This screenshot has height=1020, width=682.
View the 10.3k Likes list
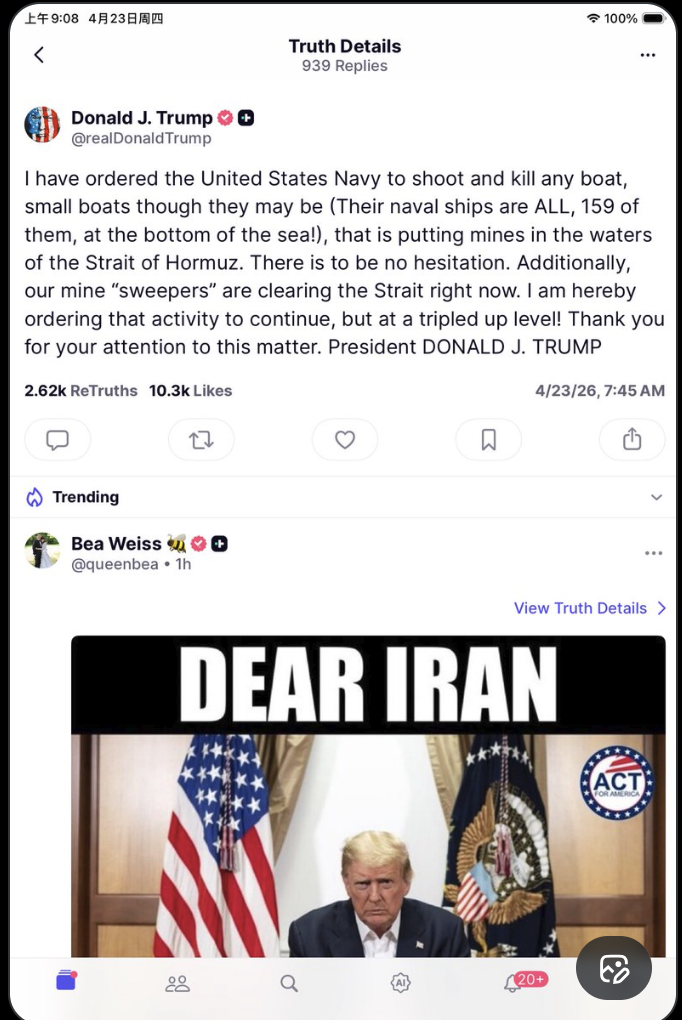[x=190, y=391]
